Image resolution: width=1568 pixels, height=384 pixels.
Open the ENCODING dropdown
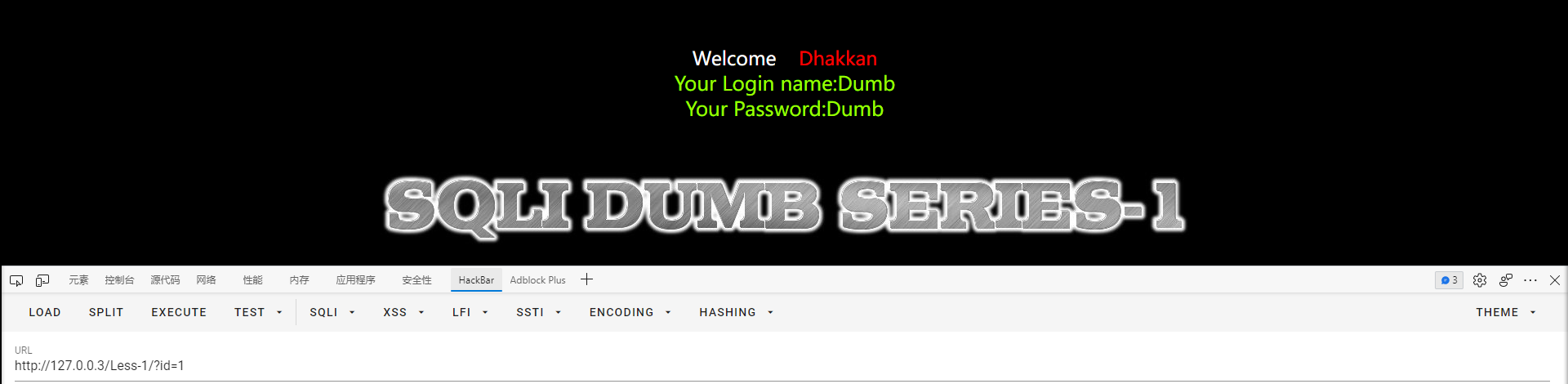pyautogui.click(x=630, y=312)
